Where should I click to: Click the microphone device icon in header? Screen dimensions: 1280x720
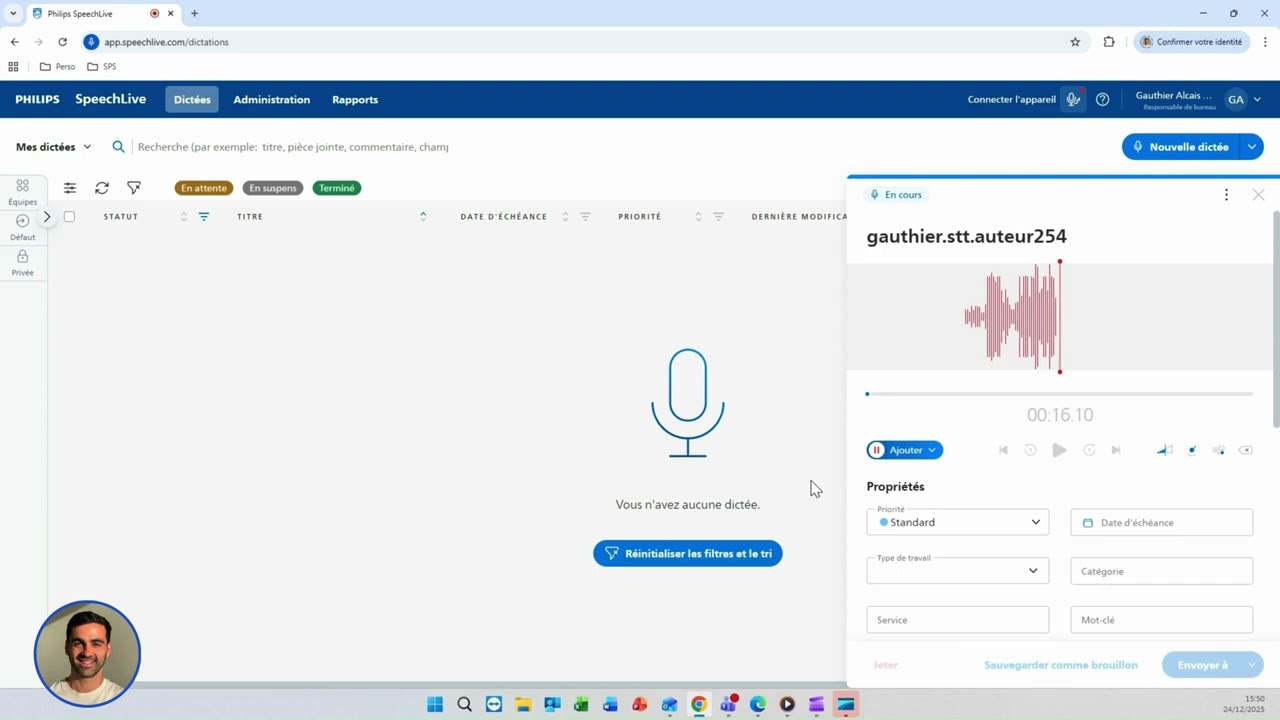(1073, 100)
